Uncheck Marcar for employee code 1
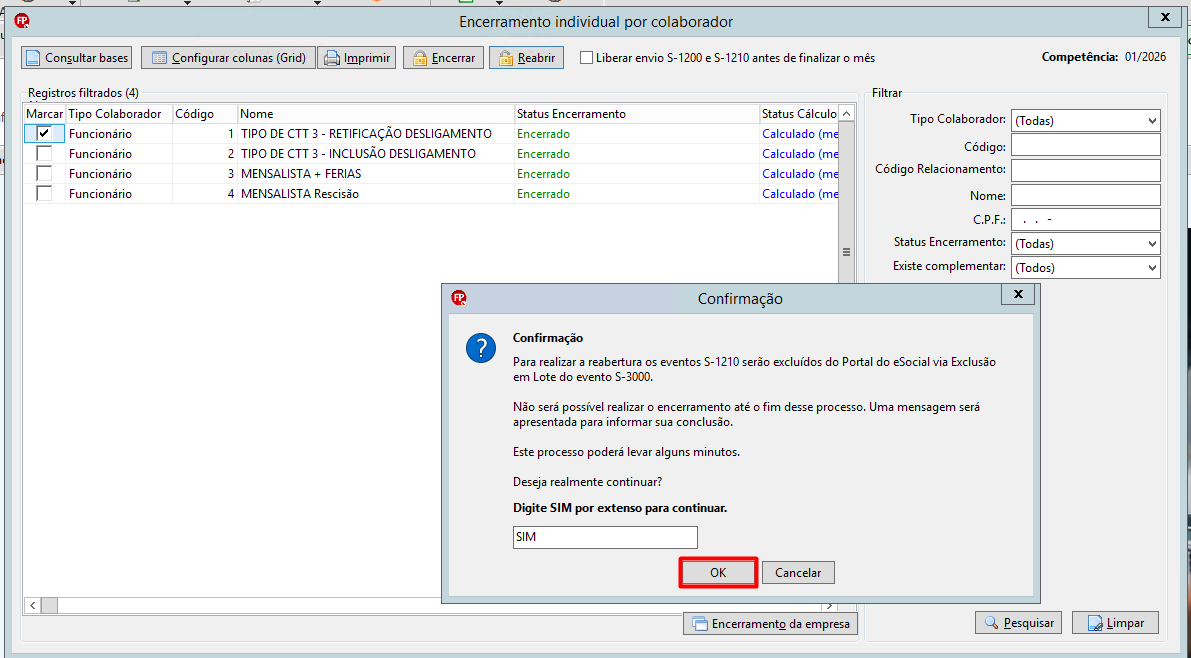Viewport: 1191px width, 658px height. pos(44,134)
